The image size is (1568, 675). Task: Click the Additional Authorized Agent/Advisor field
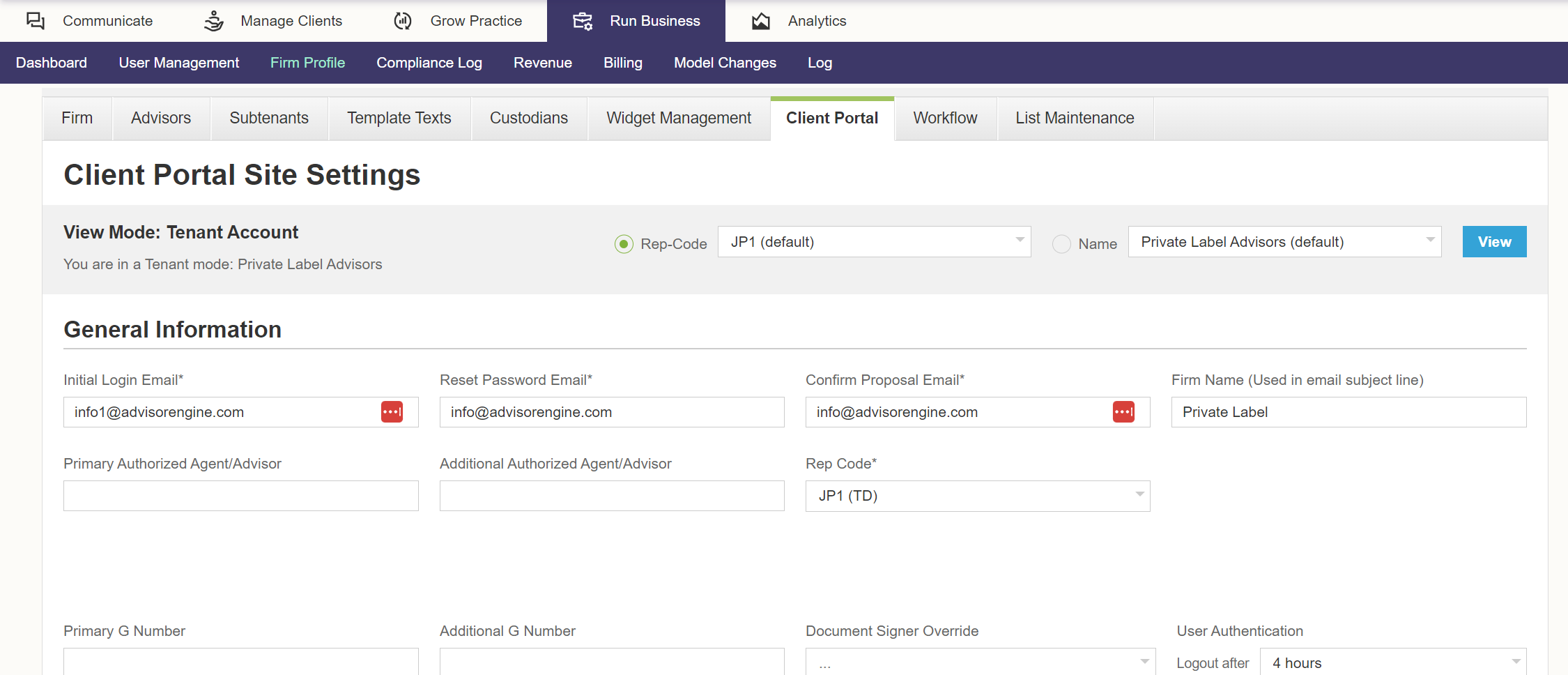[612, 496]
